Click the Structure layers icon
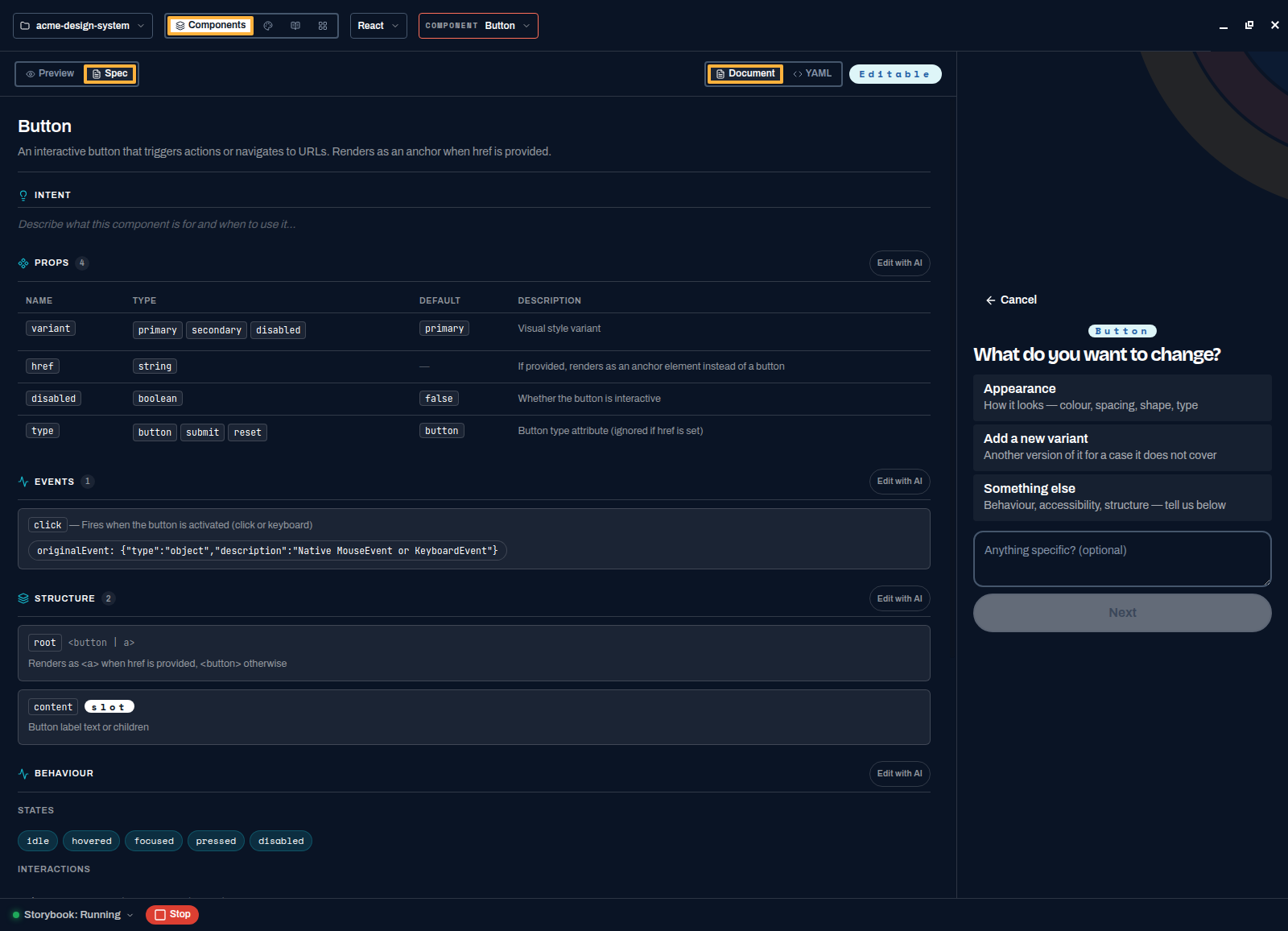1288x931 pixels. [x=23, y=598]
